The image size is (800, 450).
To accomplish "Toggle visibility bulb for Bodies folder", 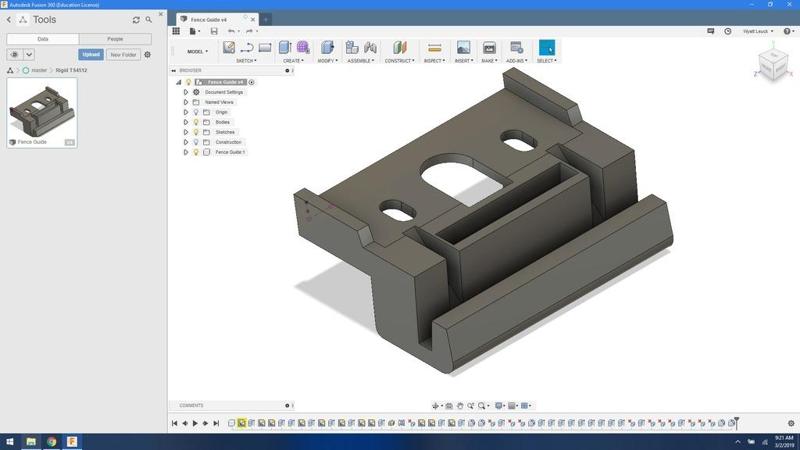I will click(x=195, y=122).
